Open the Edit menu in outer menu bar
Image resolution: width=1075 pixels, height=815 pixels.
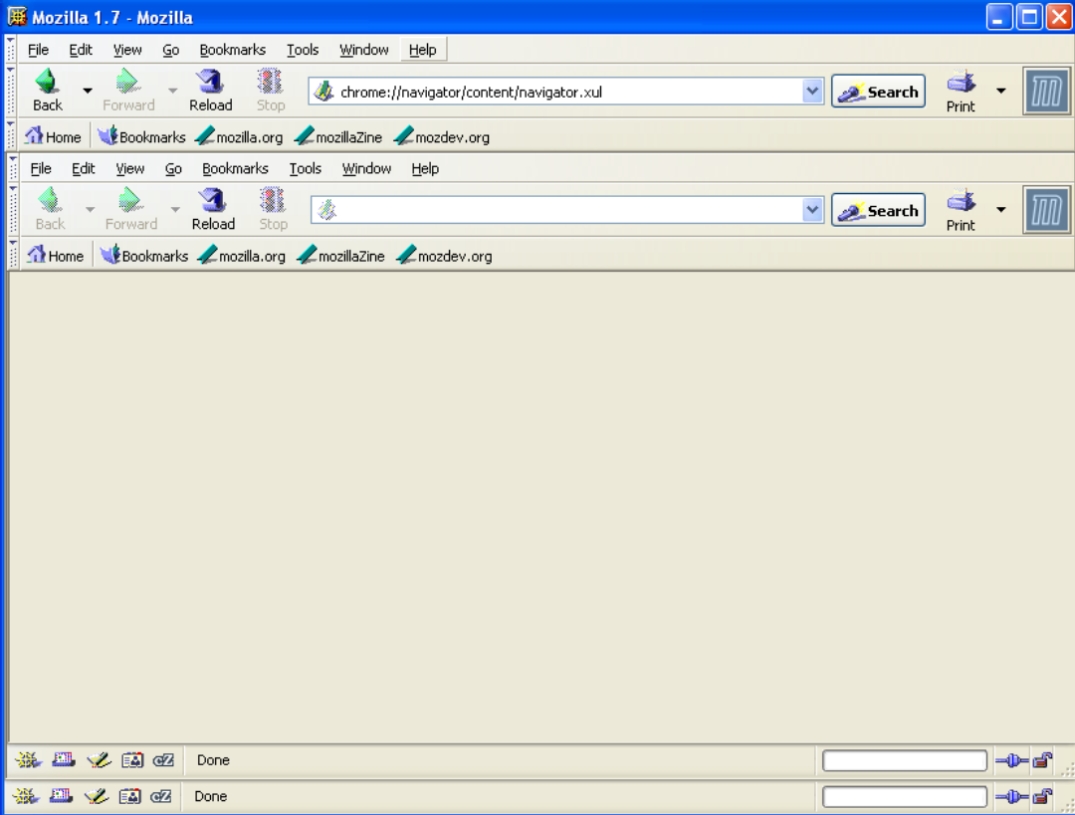(x=80, y=49)
